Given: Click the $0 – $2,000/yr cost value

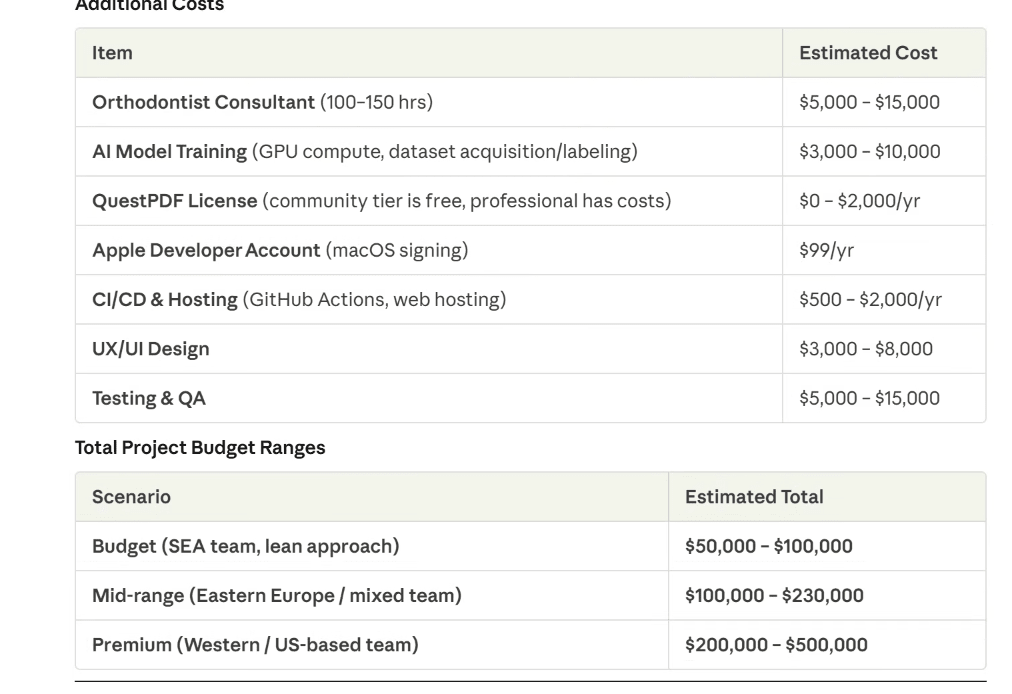Looking at the screenshot, I should point(859,201).
